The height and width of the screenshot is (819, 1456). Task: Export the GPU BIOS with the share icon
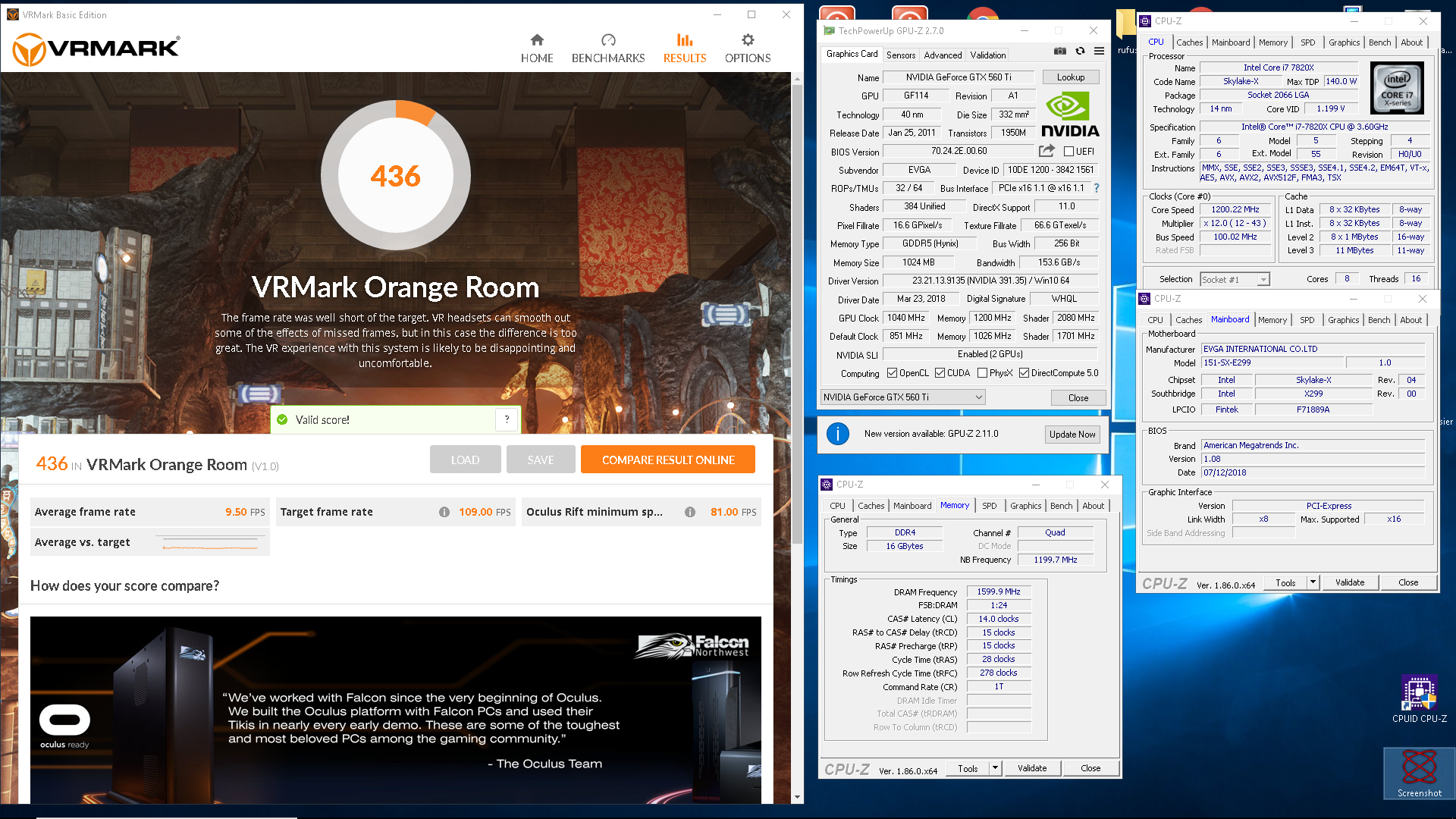[x=1046, y=151]
